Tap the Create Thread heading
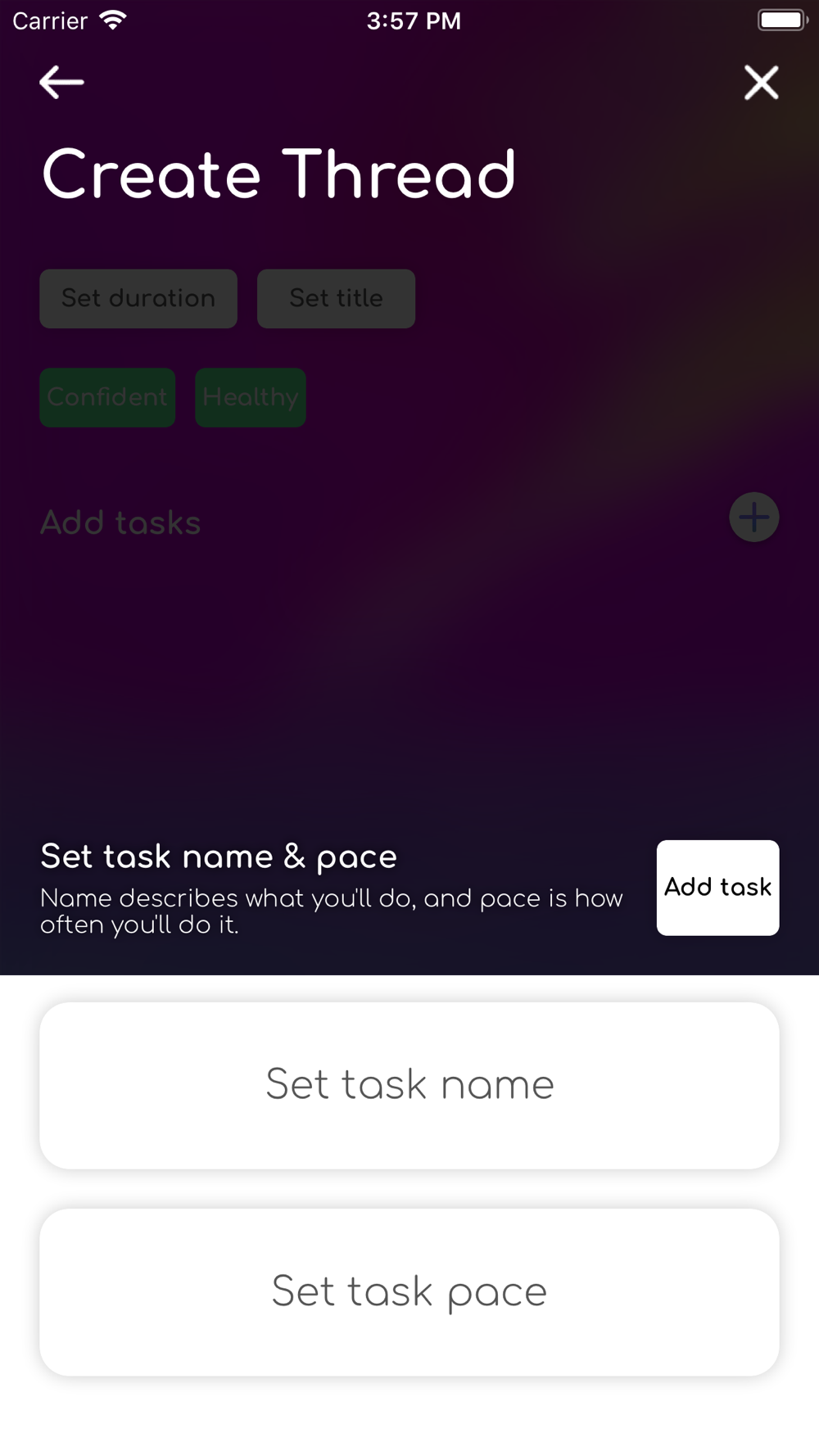 click(x=278, y=174)
